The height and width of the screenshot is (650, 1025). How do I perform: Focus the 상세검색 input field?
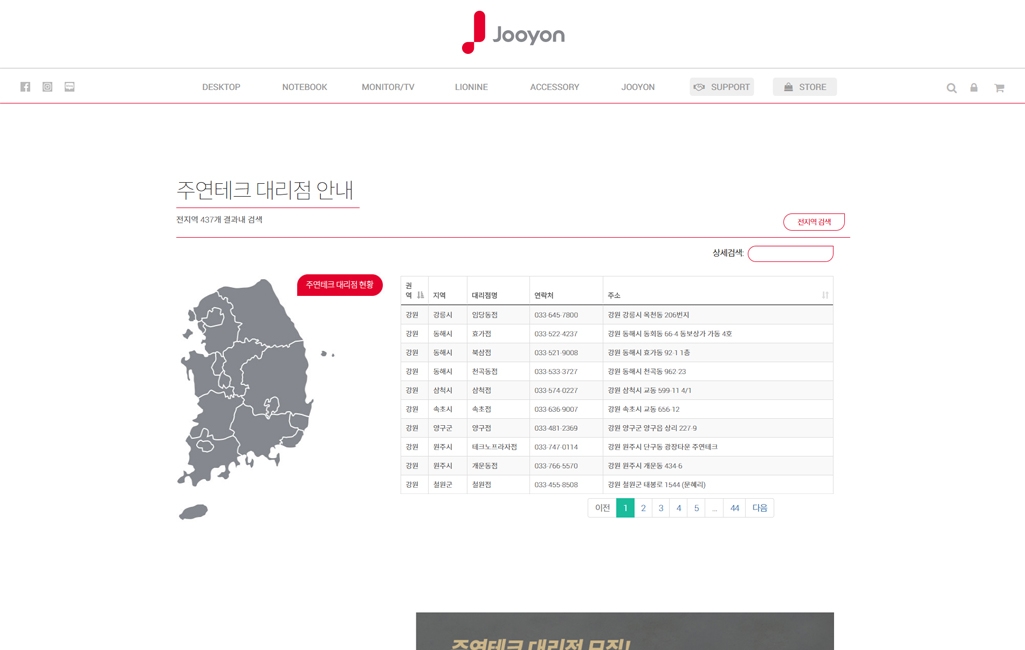click(x=790, y=254)
